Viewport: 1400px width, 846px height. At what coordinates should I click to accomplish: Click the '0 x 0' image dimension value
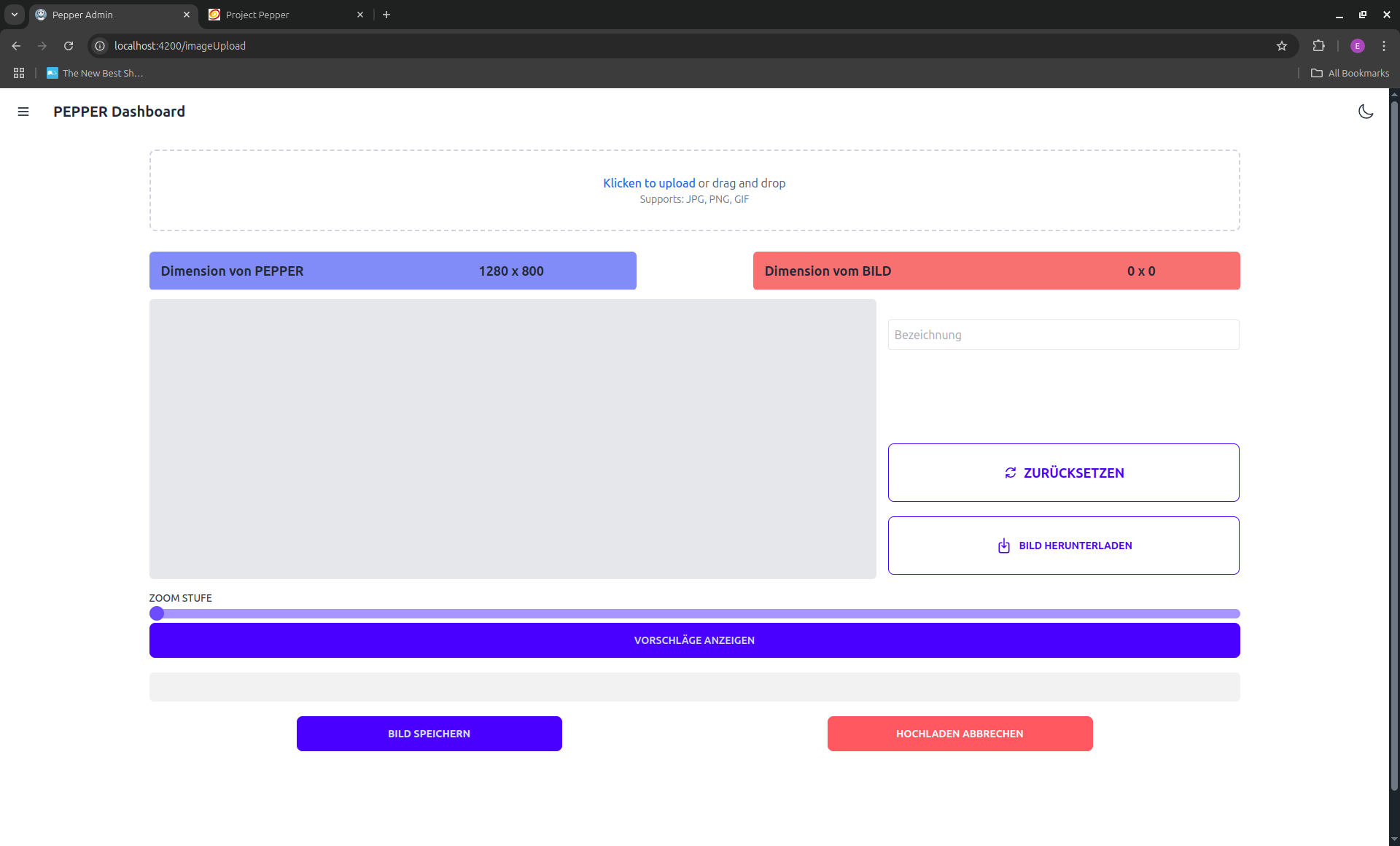(x=1141, y=271)
